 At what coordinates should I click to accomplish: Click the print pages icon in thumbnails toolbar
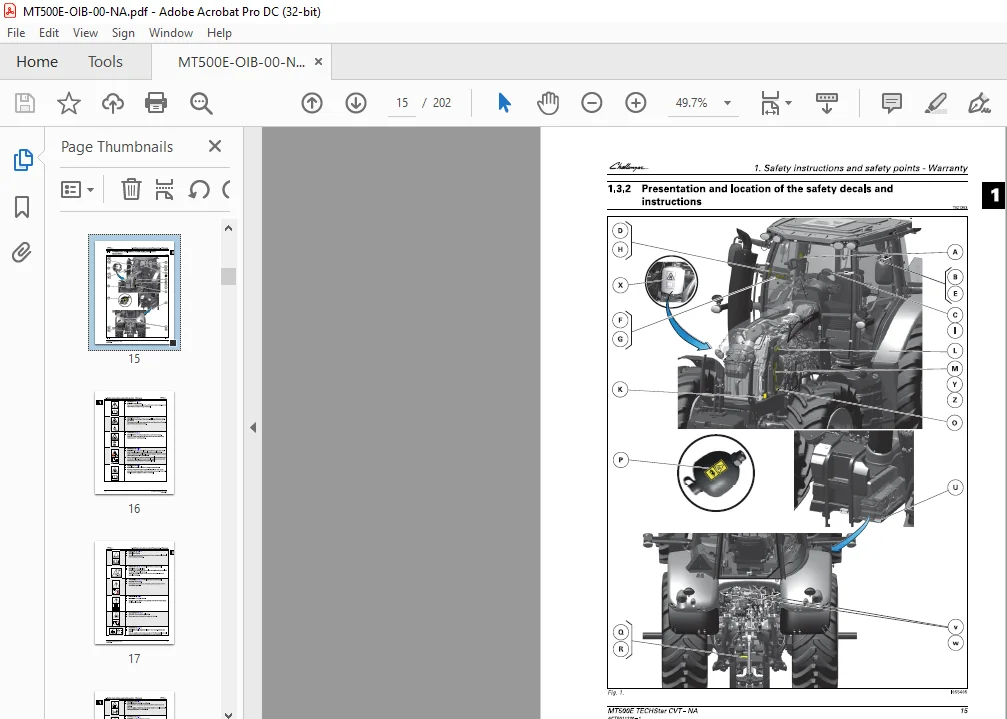(x=164, y=189)
